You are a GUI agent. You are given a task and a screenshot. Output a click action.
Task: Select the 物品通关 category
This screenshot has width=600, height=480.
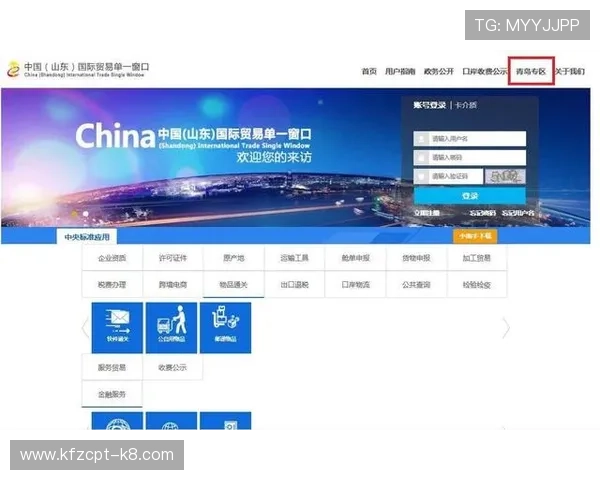[233, 284]
